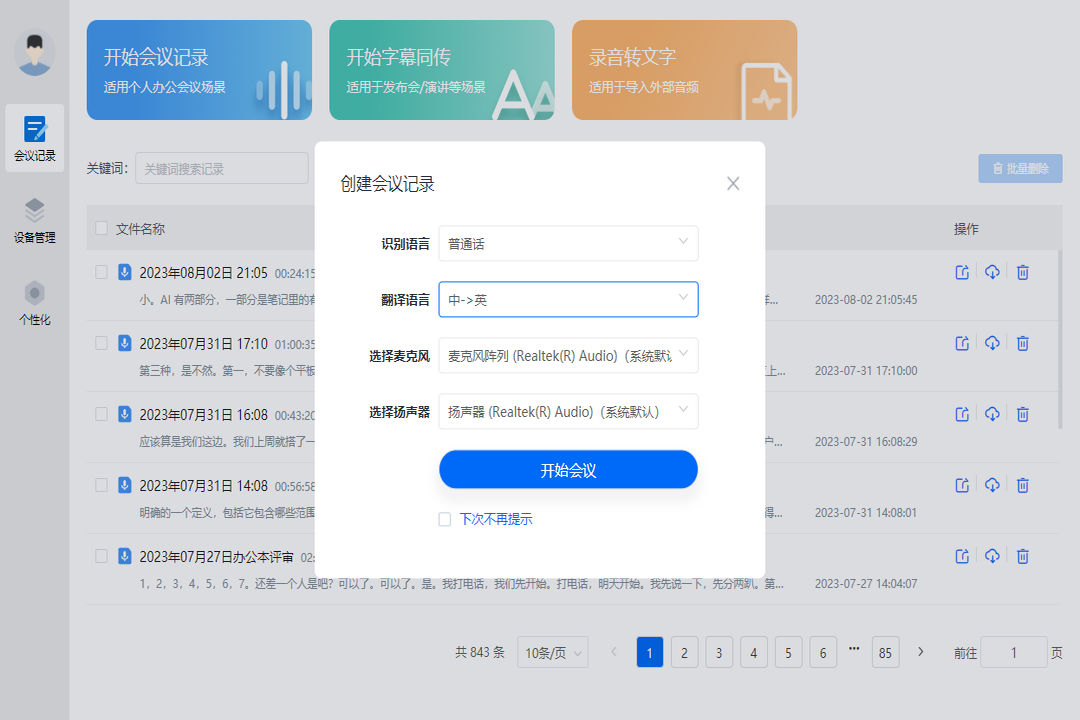Share the 2023年08月02日 21:05 record
Screen dimensions: 1080x720
point(961,272)
